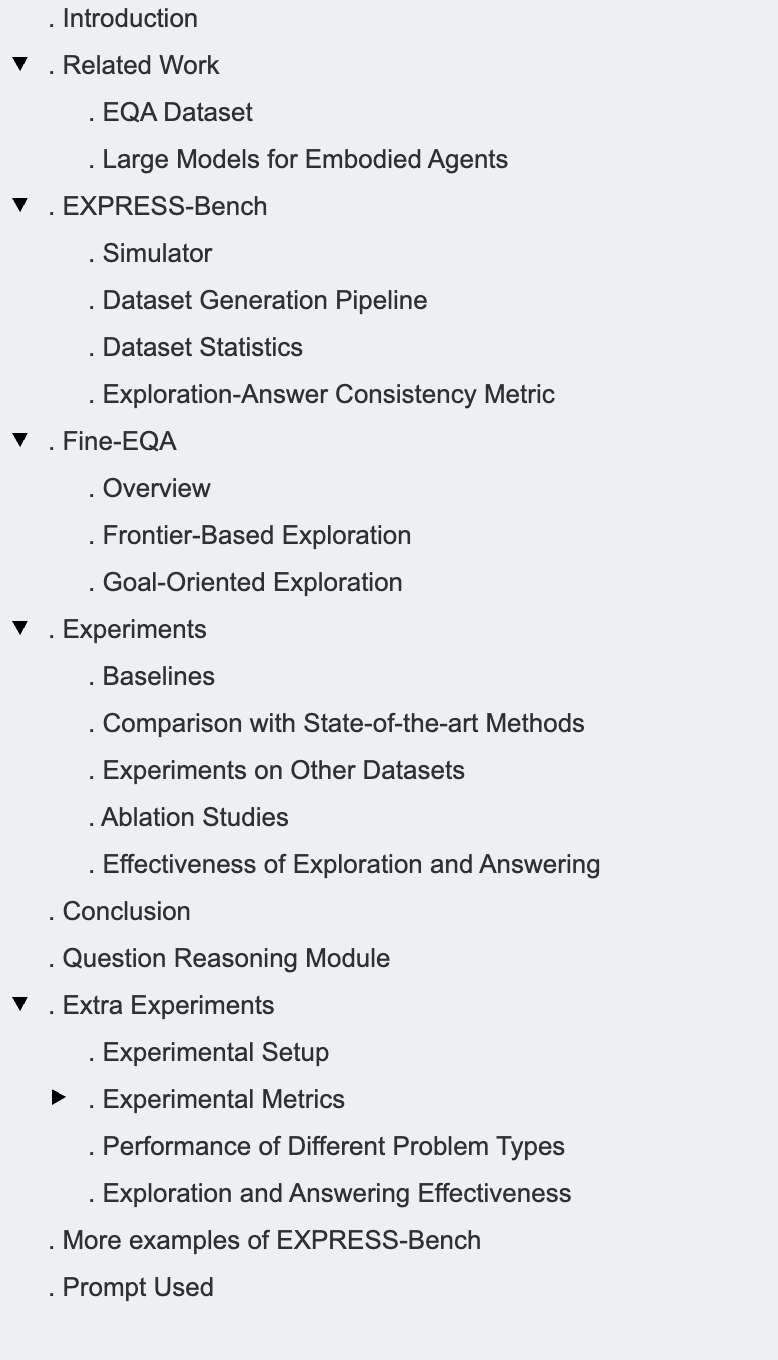Viewport: 778px width, 1360px height.
Task: Open Exploration-Answer Consistency Metric section
Action: coord(328,394)
